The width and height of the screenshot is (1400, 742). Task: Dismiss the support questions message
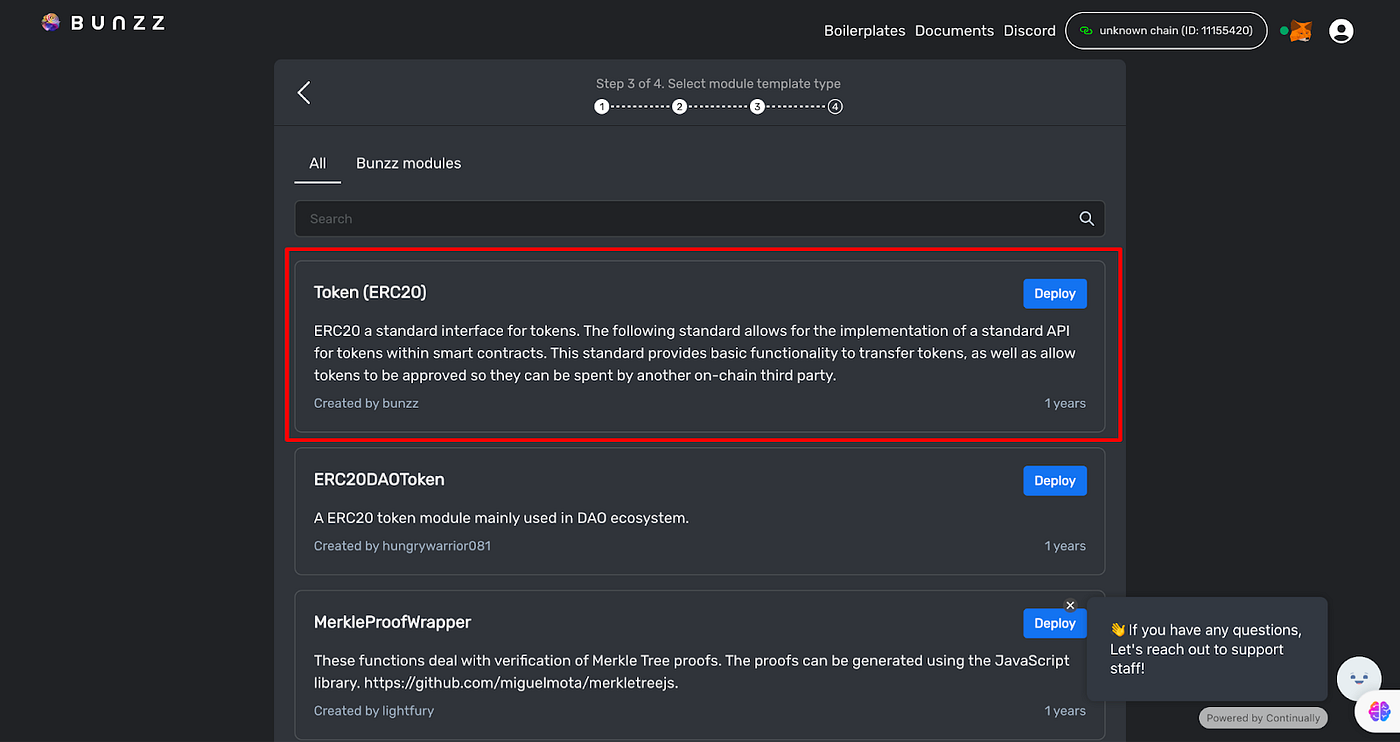1070,605
